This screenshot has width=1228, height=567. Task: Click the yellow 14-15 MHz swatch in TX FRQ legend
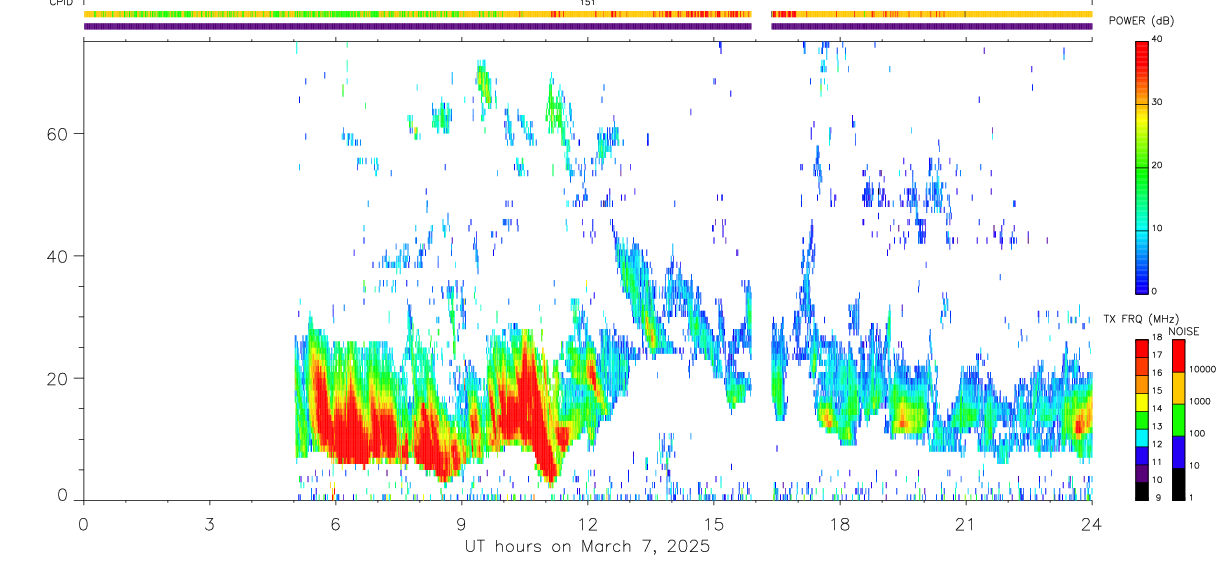click(x=1142, y=402)
